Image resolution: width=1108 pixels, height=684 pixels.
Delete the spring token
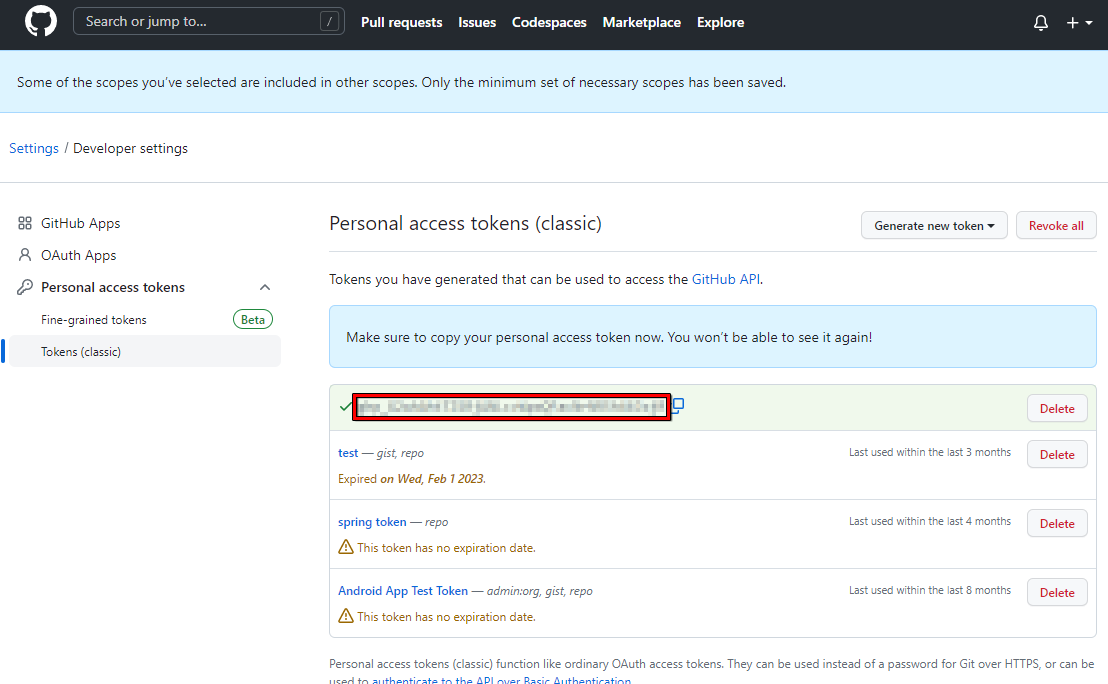point(1056,524)
